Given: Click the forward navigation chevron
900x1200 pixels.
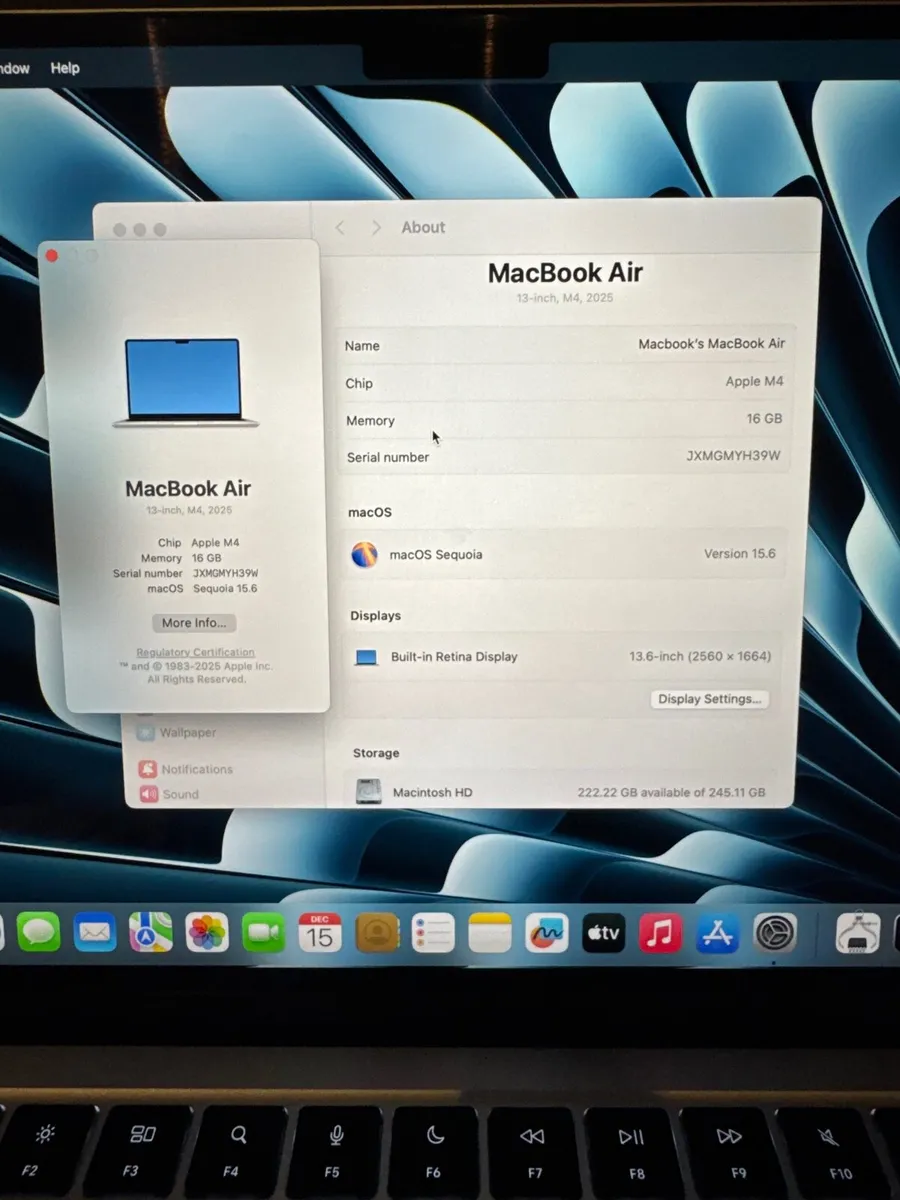Looking at the screenshot, I should coord(375,227).
